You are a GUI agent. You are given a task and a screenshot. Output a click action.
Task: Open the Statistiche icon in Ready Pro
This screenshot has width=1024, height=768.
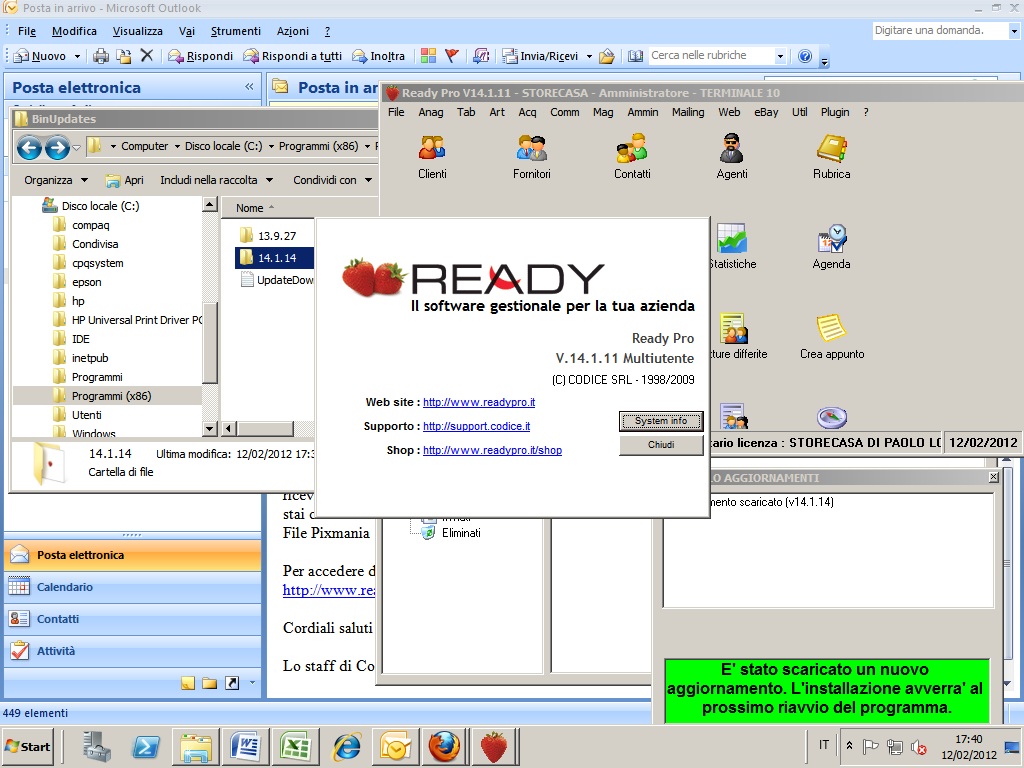pyautogui.click(x=732, y=247)
